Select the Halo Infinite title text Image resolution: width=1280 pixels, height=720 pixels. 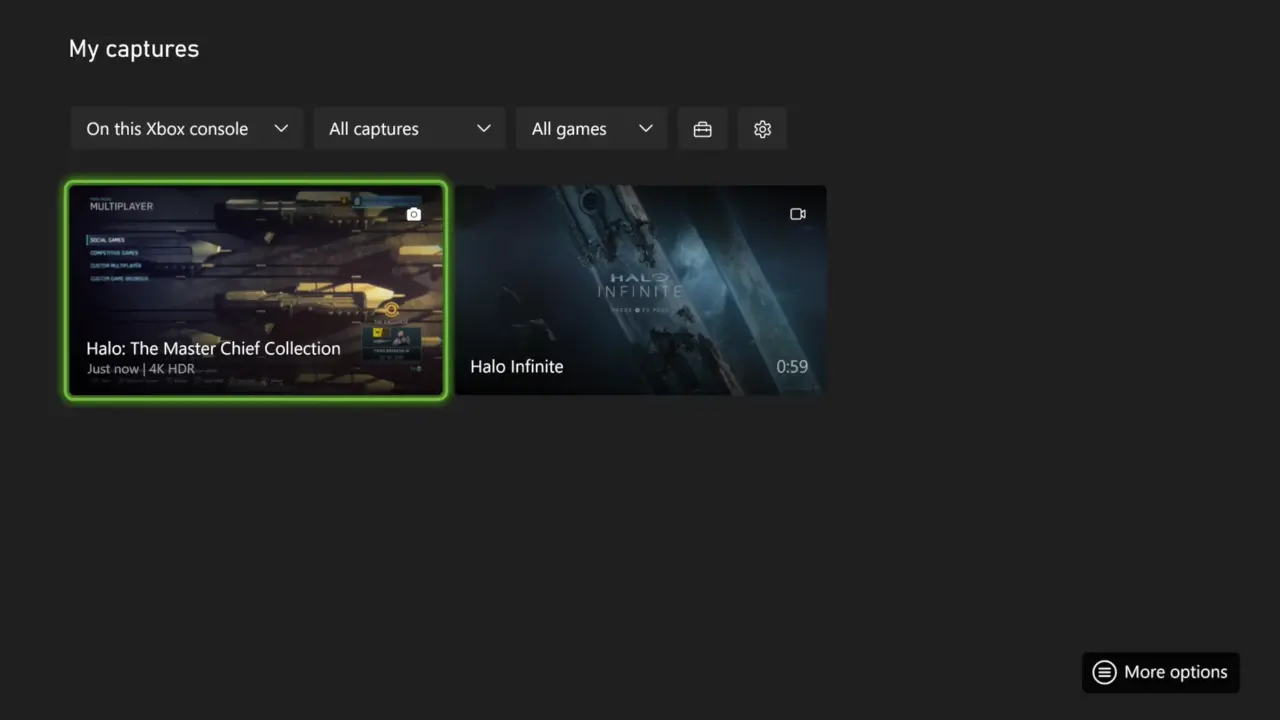516,366
